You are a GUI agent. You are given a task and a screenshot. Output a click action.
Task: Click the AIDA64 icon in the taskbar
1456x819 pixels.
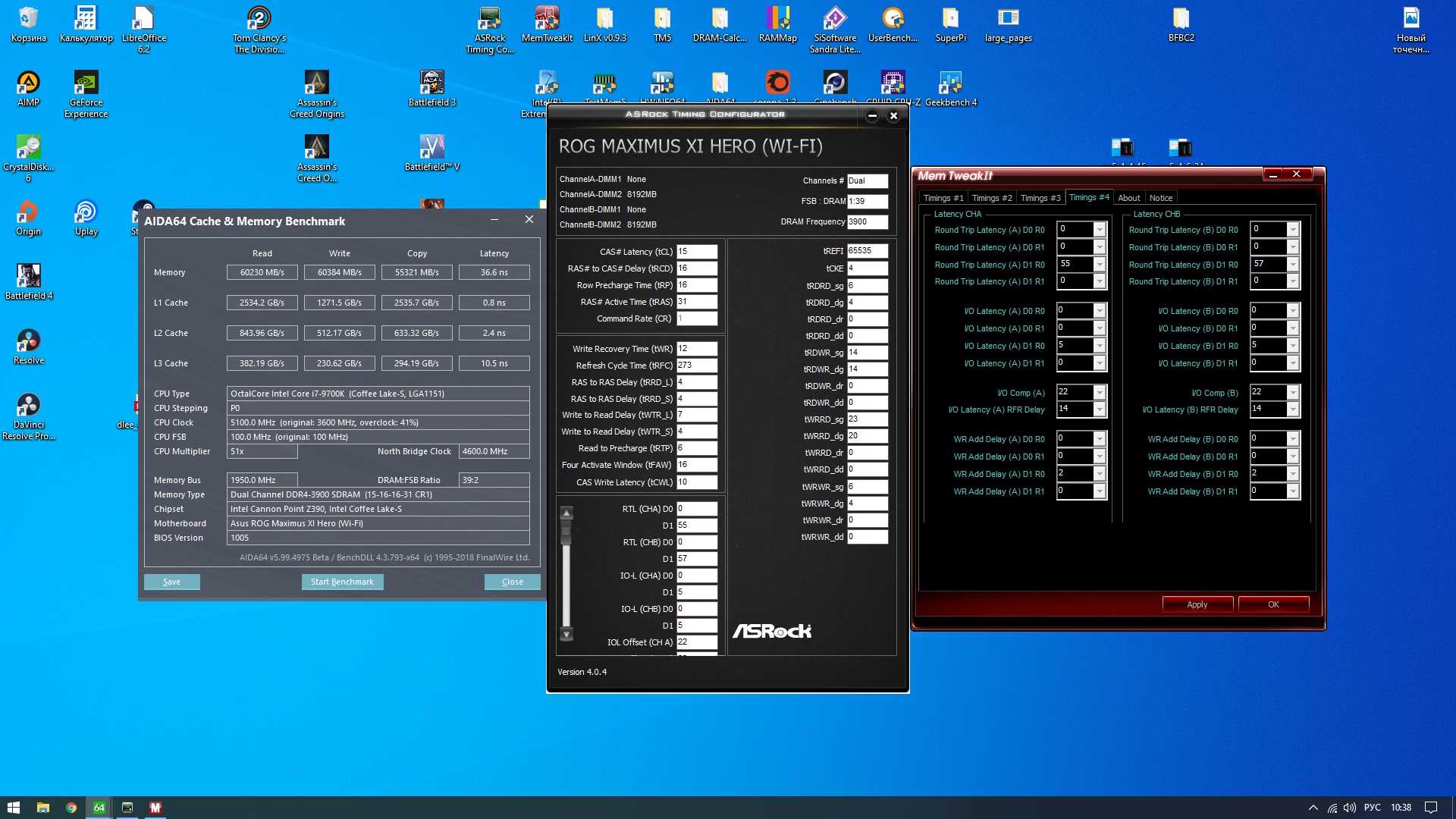[x=99, y=808]
